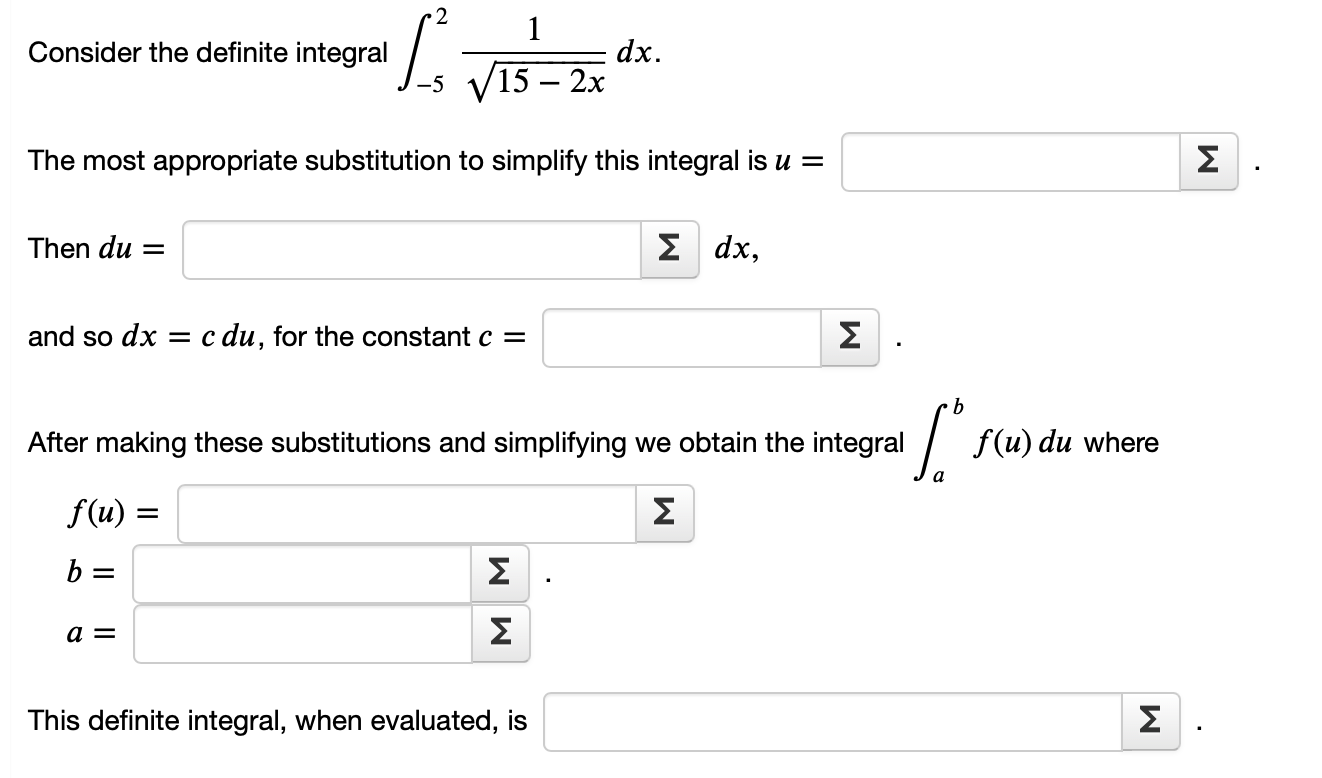Click the Σ button next to the a field
Viewport: 1322px width, 778px height.
click(x=499, y=632)
